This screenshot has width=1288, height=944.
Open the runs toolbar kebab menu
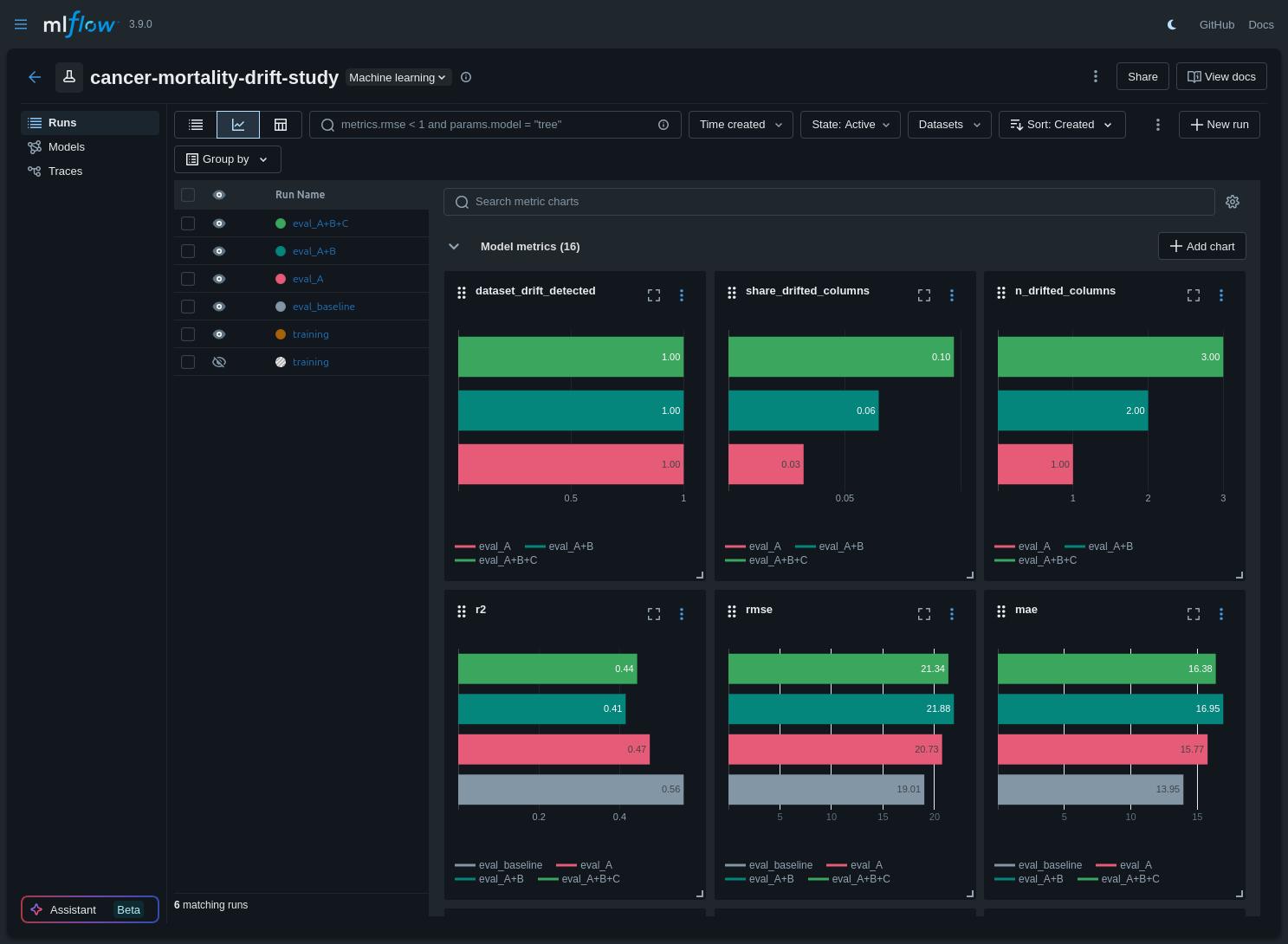pos(1158,125)
